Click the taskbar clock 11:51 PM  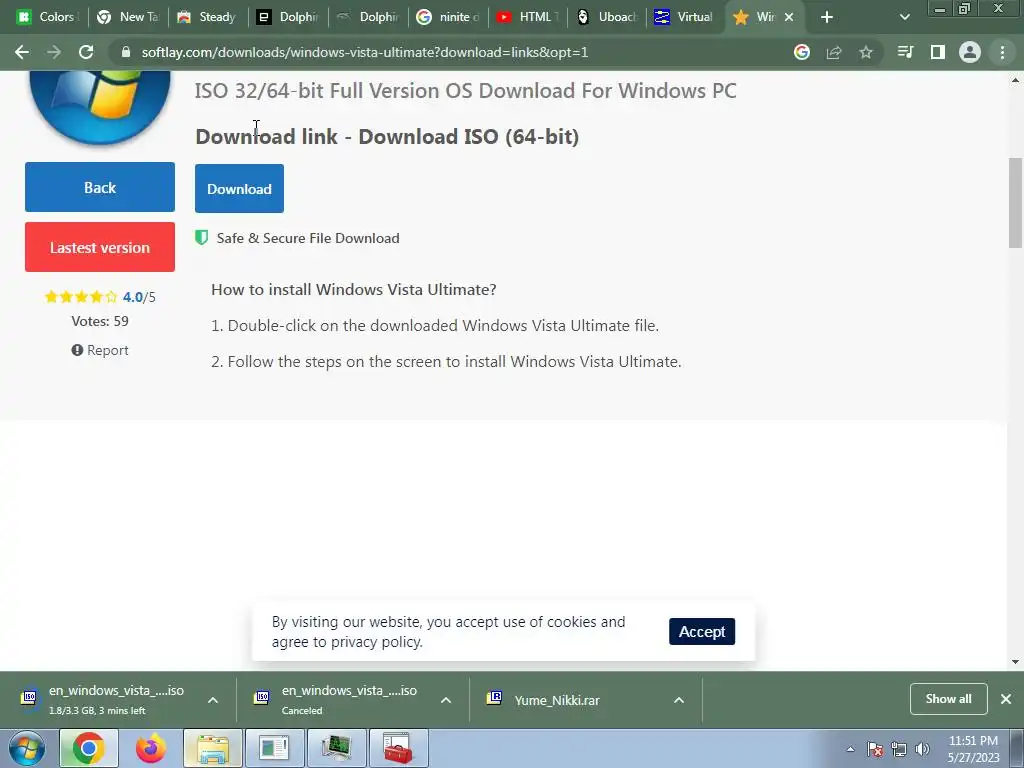pos(973,741)
